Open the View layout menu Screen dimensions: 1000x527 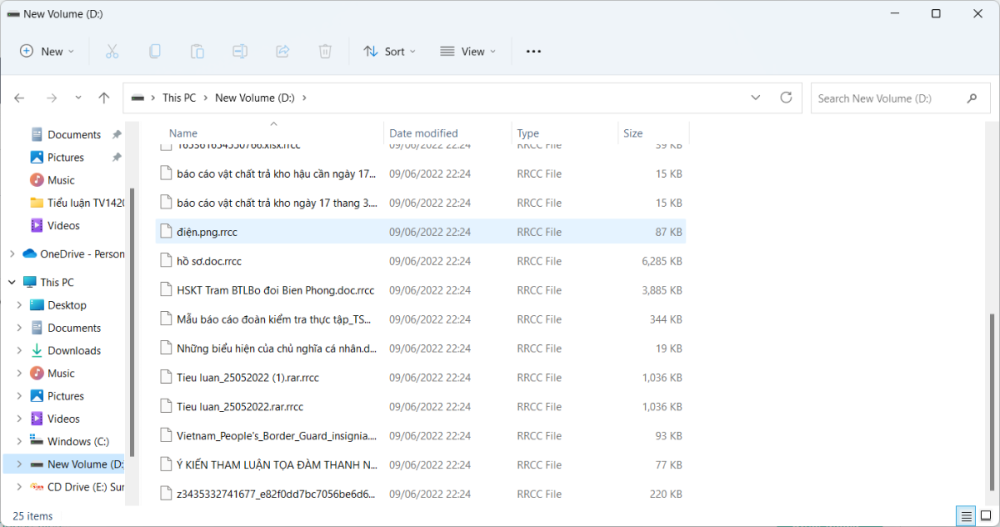(x=468, y=51)
